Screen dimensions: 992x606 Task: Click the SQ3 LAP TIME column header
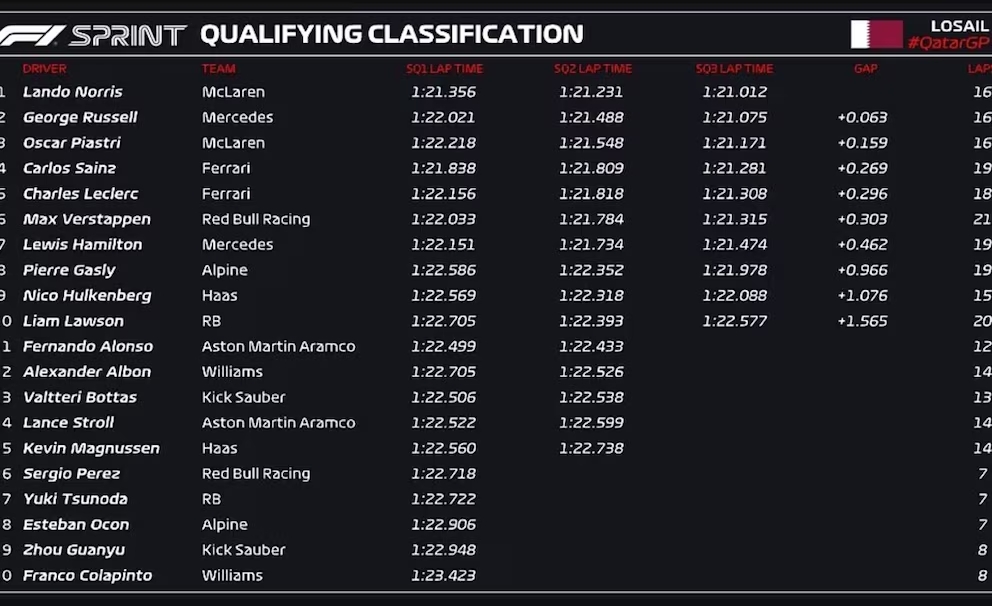click(735, 68)
